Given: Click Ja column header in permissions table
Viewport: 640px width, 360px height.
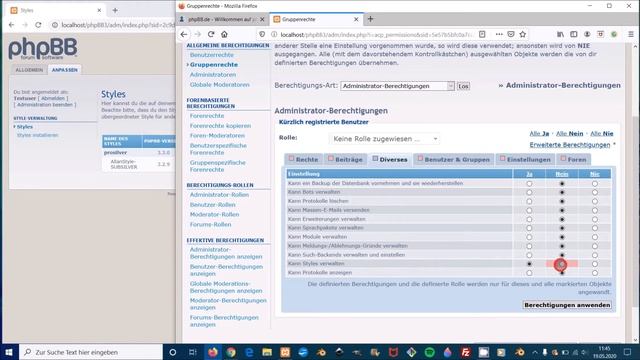Looking at the screenshot, I should pos(529,174).
